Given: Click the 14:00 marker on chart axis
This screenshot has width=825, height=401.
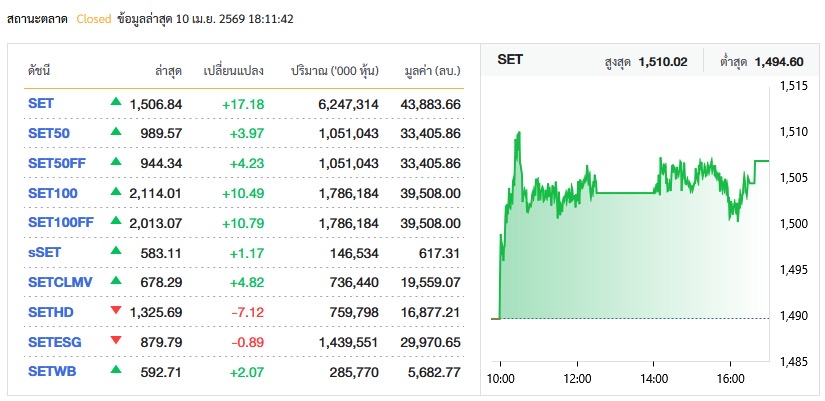Looking at the screenshot, I should coord(653,379).
